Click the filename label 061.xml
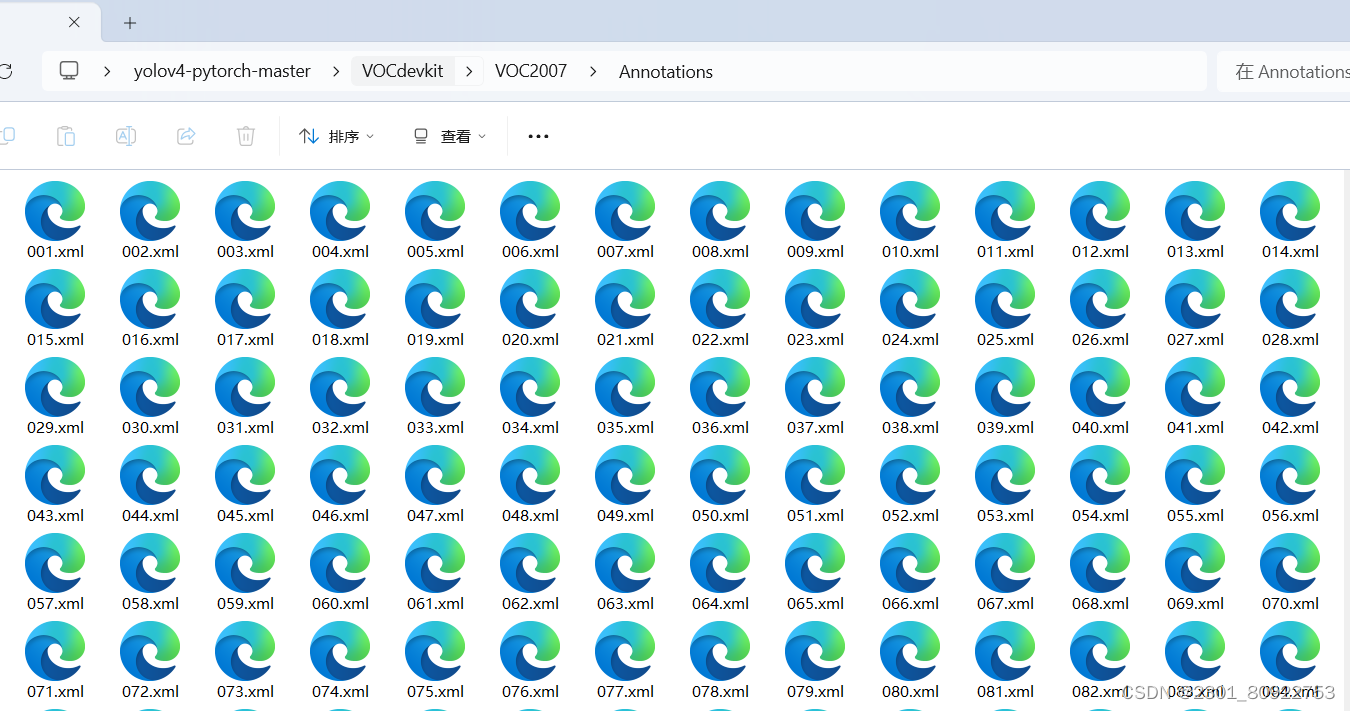The height and width of the screenshot is (711, 1350). coord(435,604)
